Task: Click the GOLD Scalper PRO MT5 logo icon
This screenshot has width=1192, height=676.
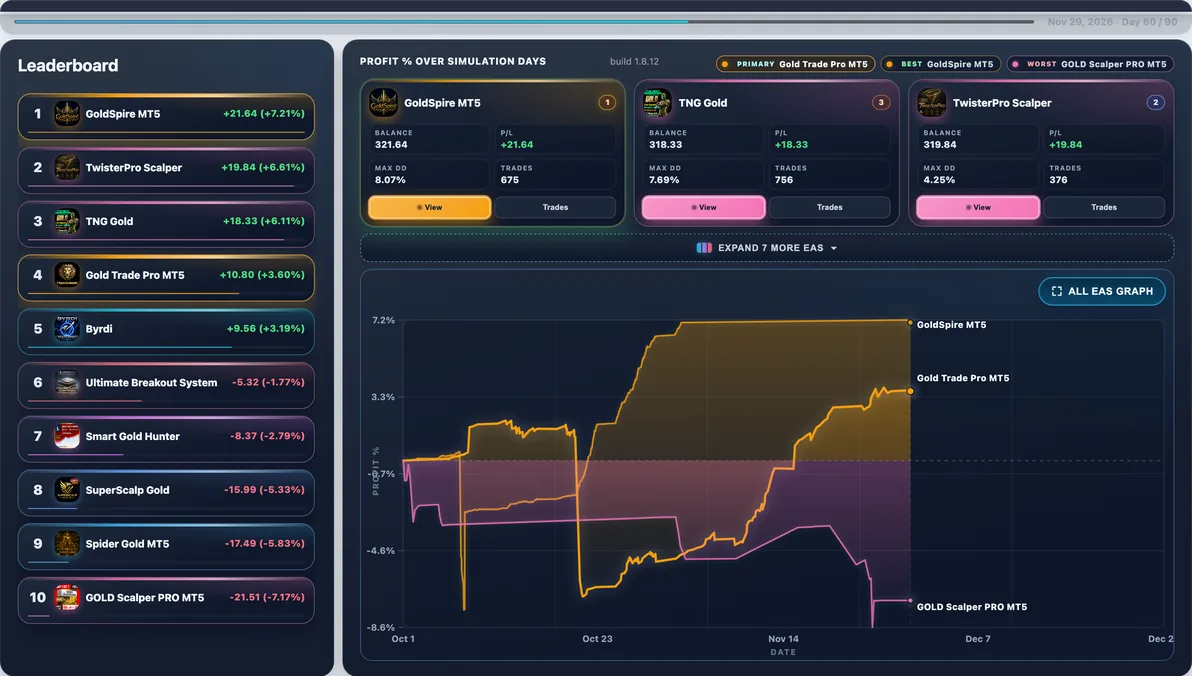Action: (x=67, y=598)
